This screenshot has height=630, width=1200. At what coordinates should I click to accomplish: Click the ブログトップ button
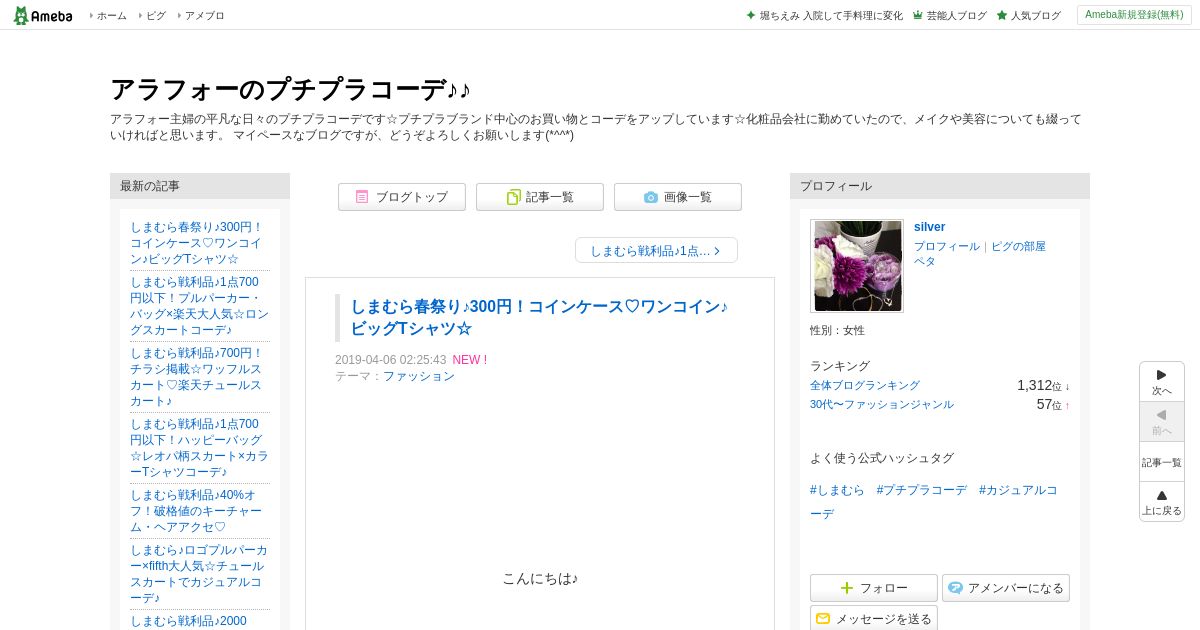(x=402, y=197)
